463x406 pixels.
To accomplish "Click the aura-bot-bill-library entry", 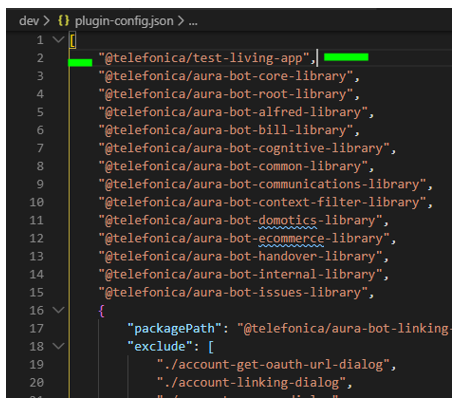I will [226, 130].
